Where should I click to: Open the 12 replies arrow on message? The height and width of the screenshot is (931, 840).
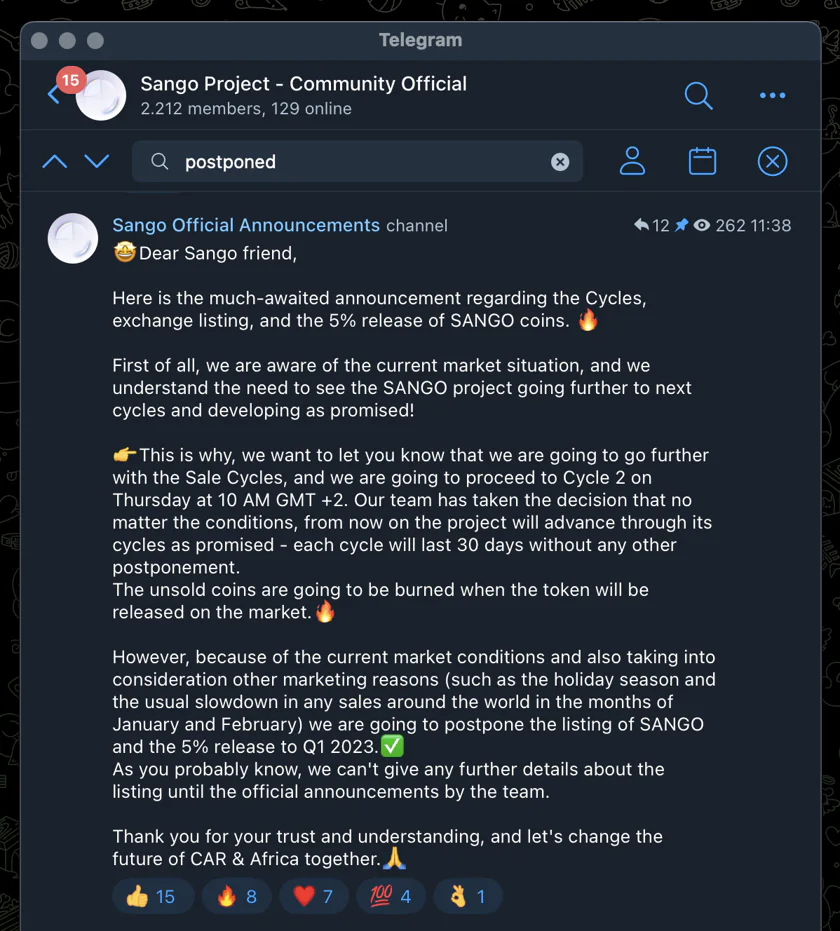[x=651, y=225]
